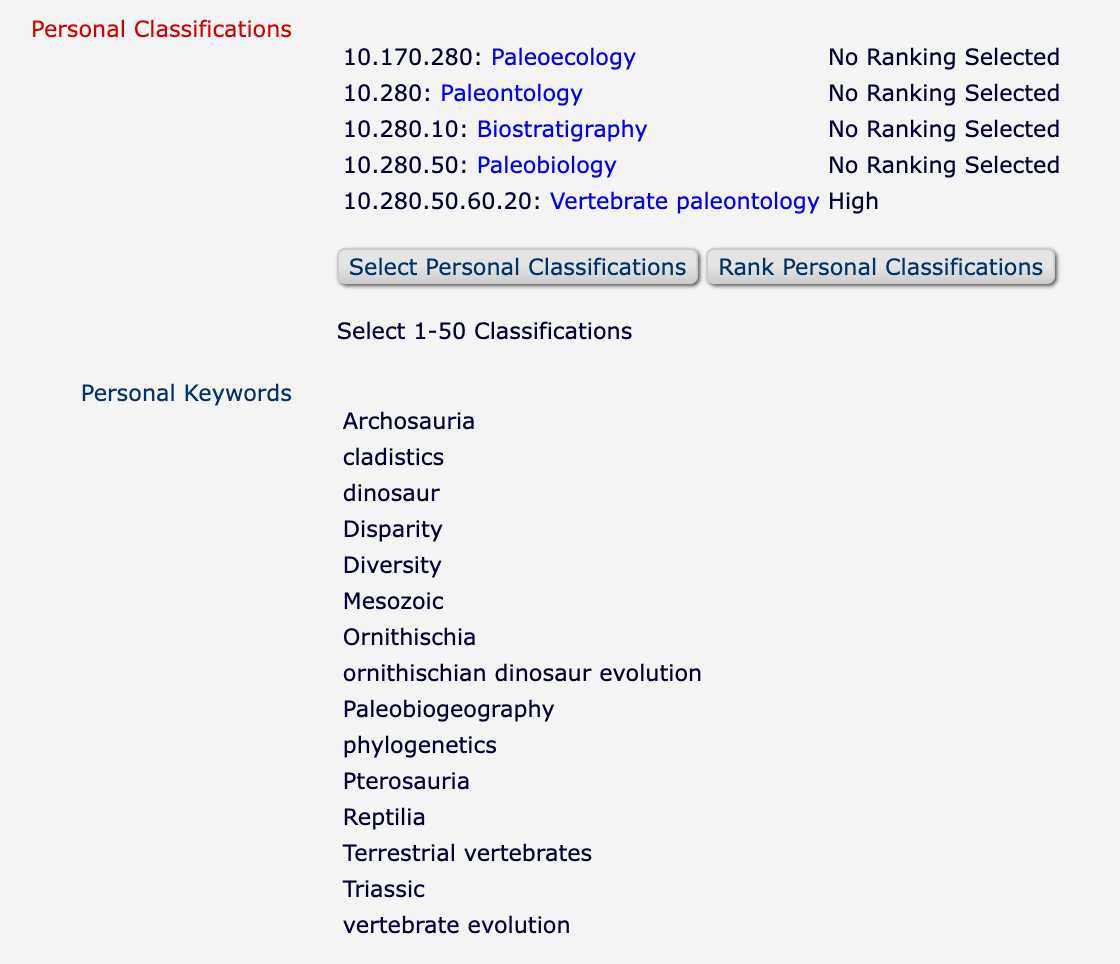The image size is (1120, 964).
Task: Select the Terrestrial vertebrates keyword
Action: (x=467, y=853)
